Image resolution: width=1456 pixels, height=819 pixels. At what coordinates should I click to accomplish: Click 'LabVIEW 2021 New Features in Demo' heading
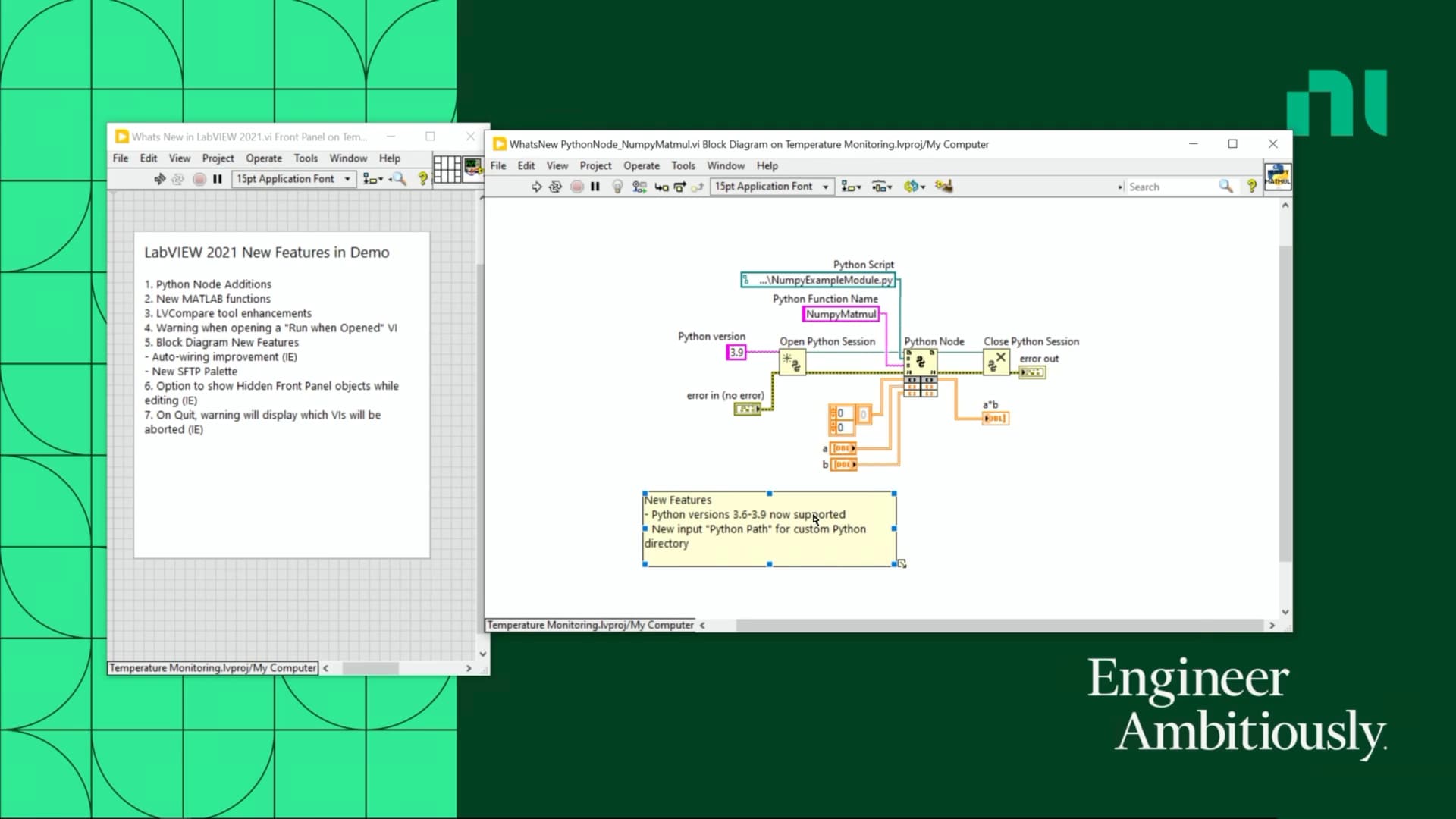(267, 253)
